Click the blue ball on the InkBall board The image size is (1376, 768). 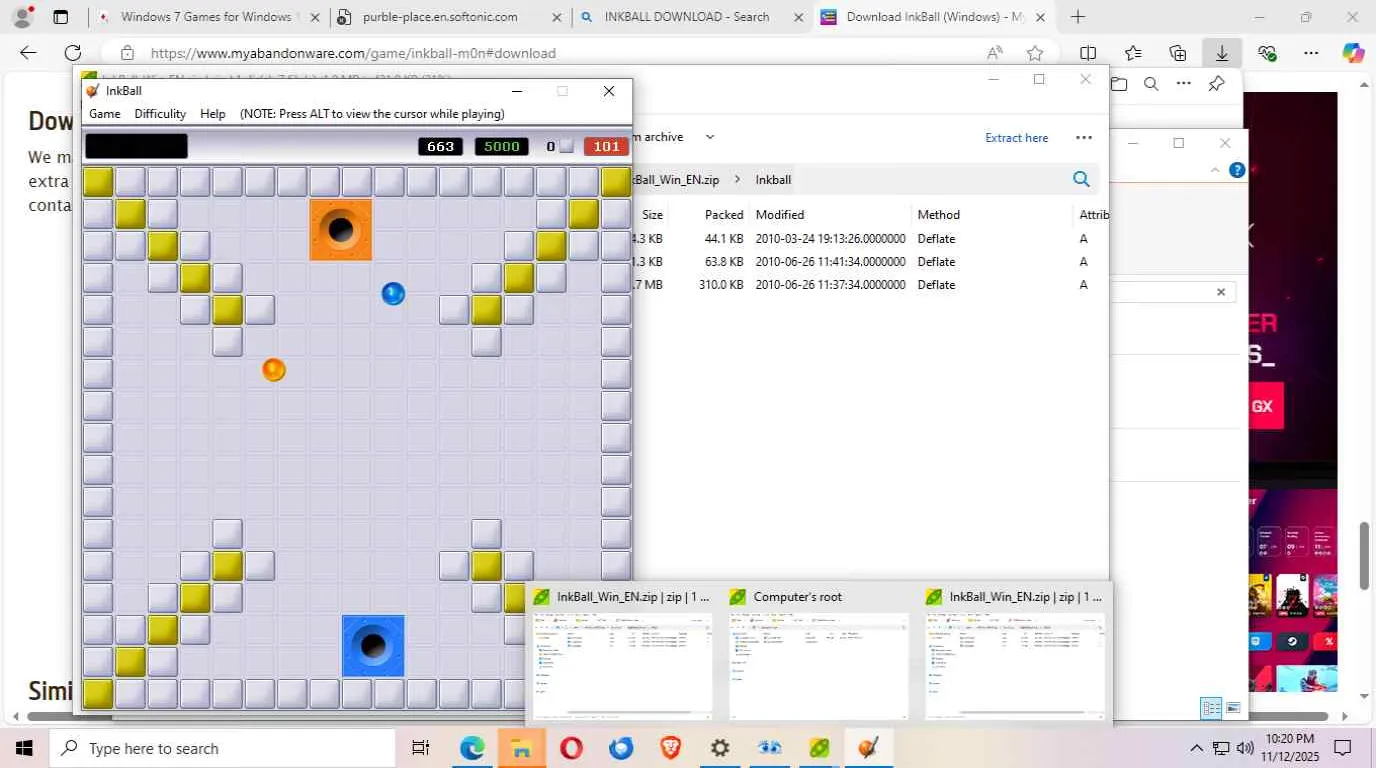(x=393, y=293)
